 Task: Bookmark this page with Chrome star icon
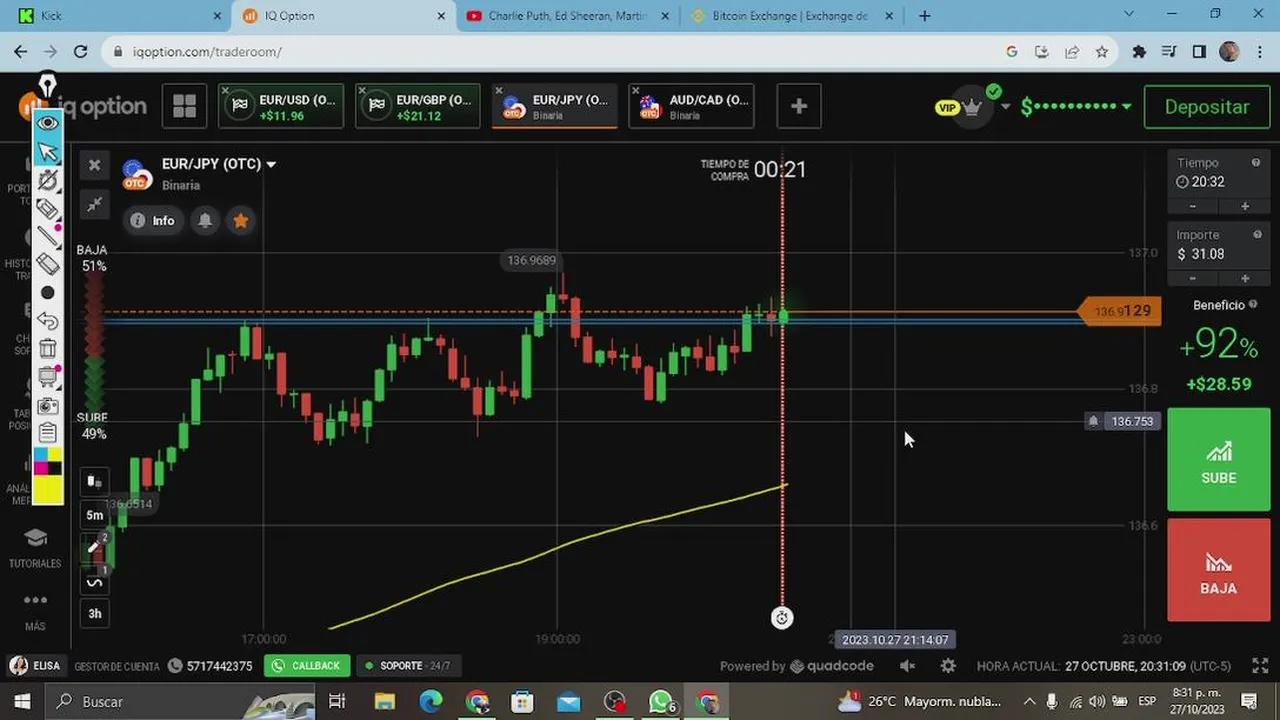[1101, 52]
